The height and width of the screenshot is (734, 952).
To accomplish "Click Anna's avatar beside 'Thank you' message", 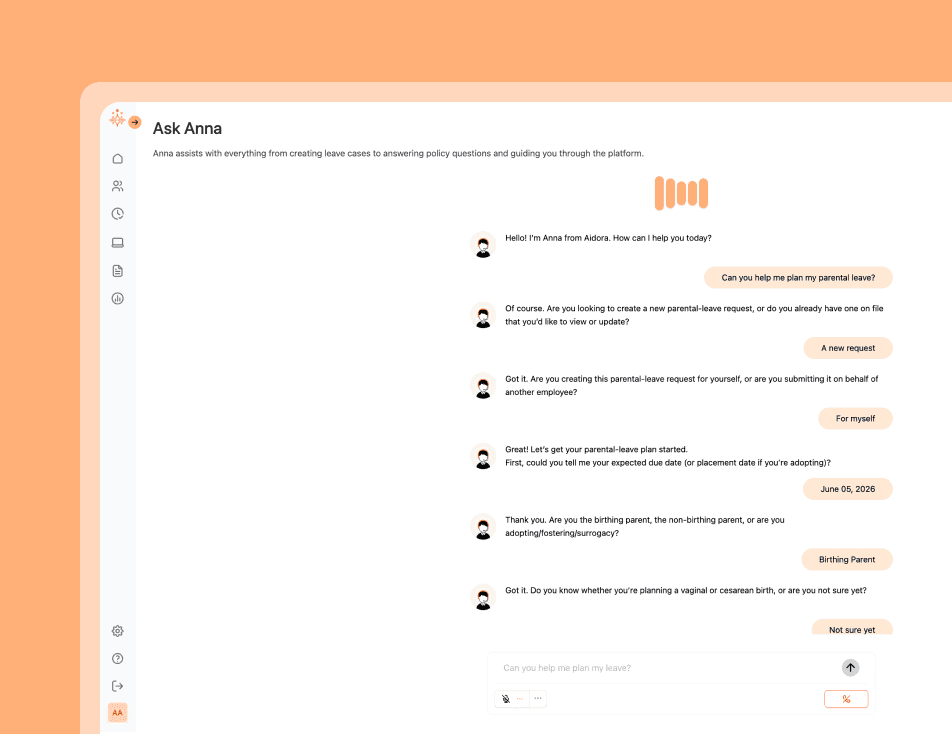I will click(483, 526).
